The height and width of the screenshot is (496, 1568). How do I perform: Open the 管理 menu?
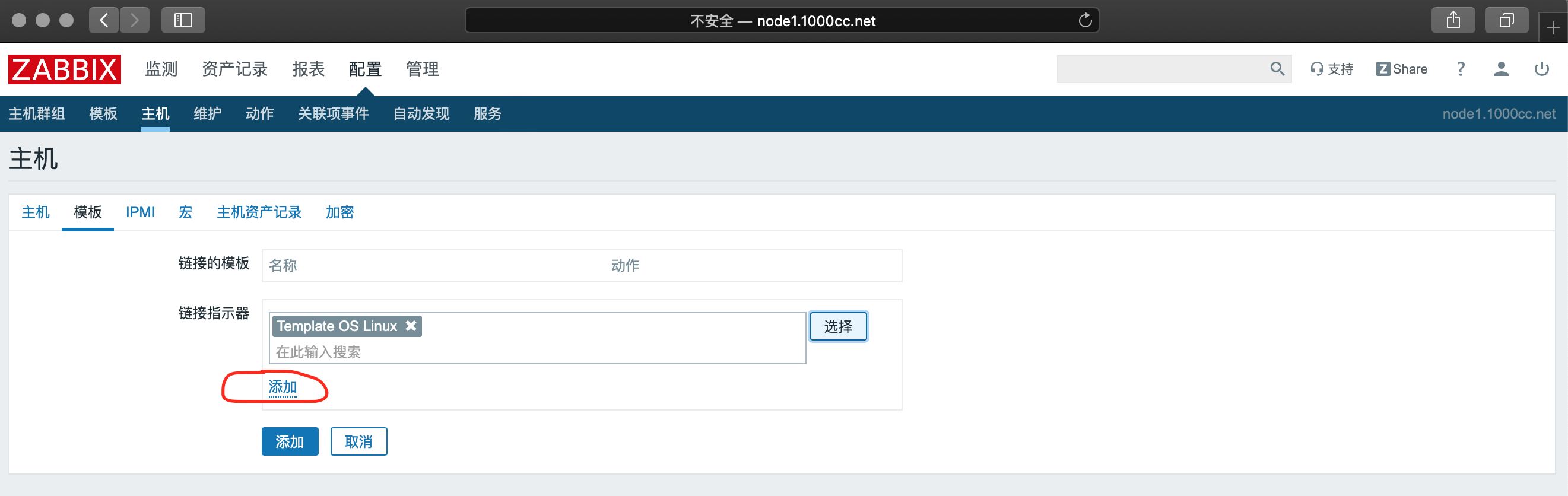422,69
